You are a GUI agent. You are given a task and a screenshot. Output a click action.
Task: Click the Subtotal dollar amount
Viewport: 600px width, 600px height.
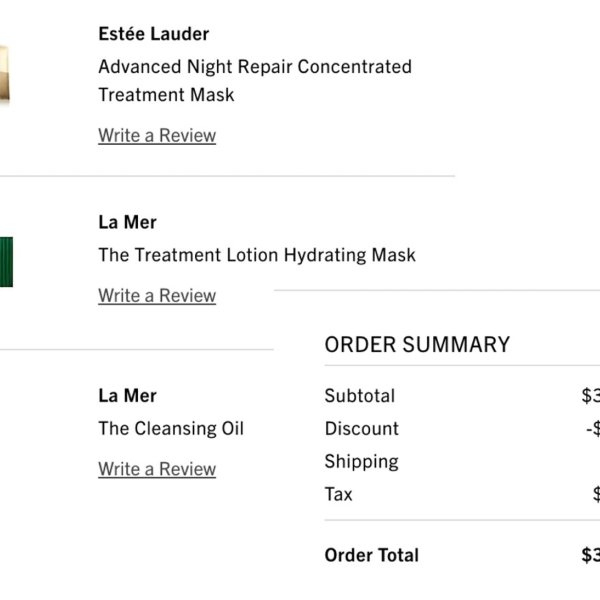coord(590,396)
